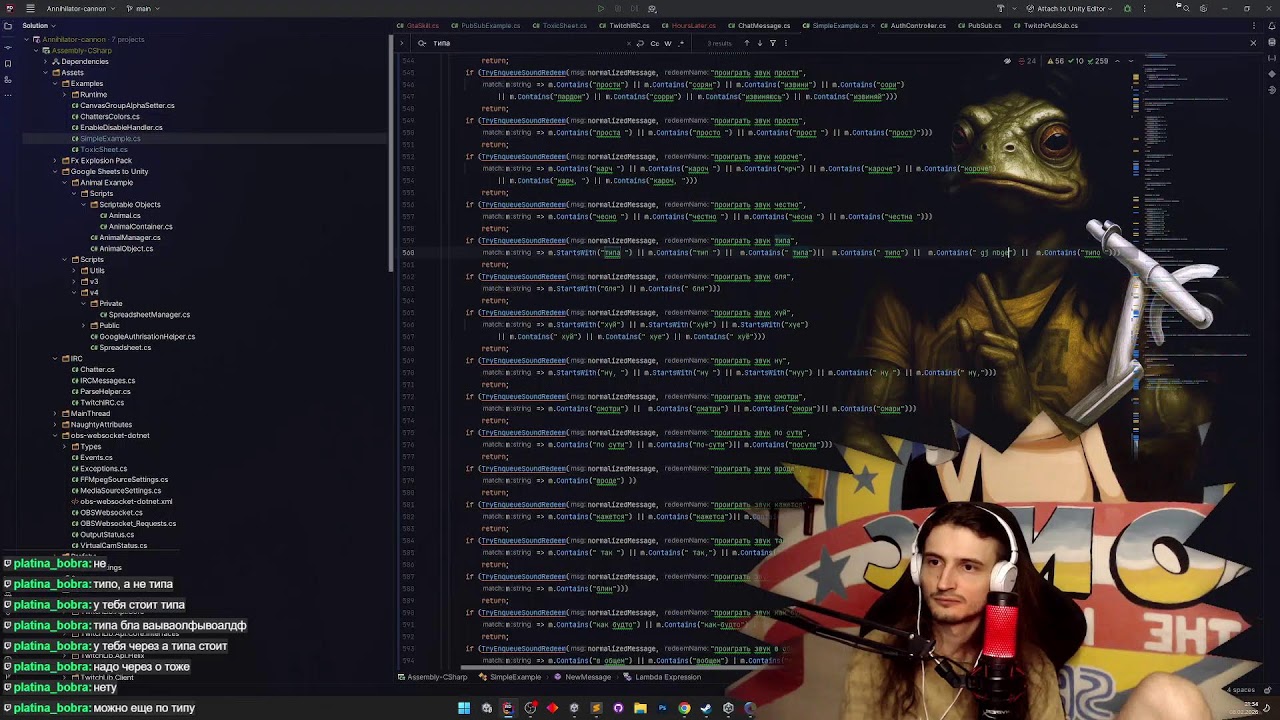Open Photoshop from taskbar
The width and height of the screenshot is (1280, 720).
(662, 708)
